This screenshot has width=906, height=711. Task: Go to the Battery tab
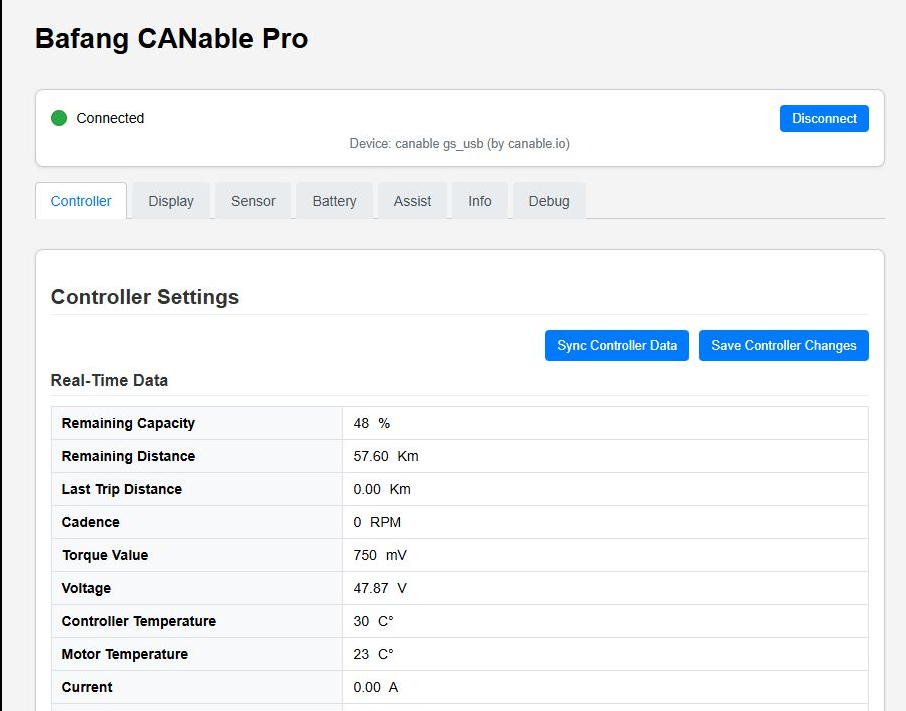click(x=334, y=201)
